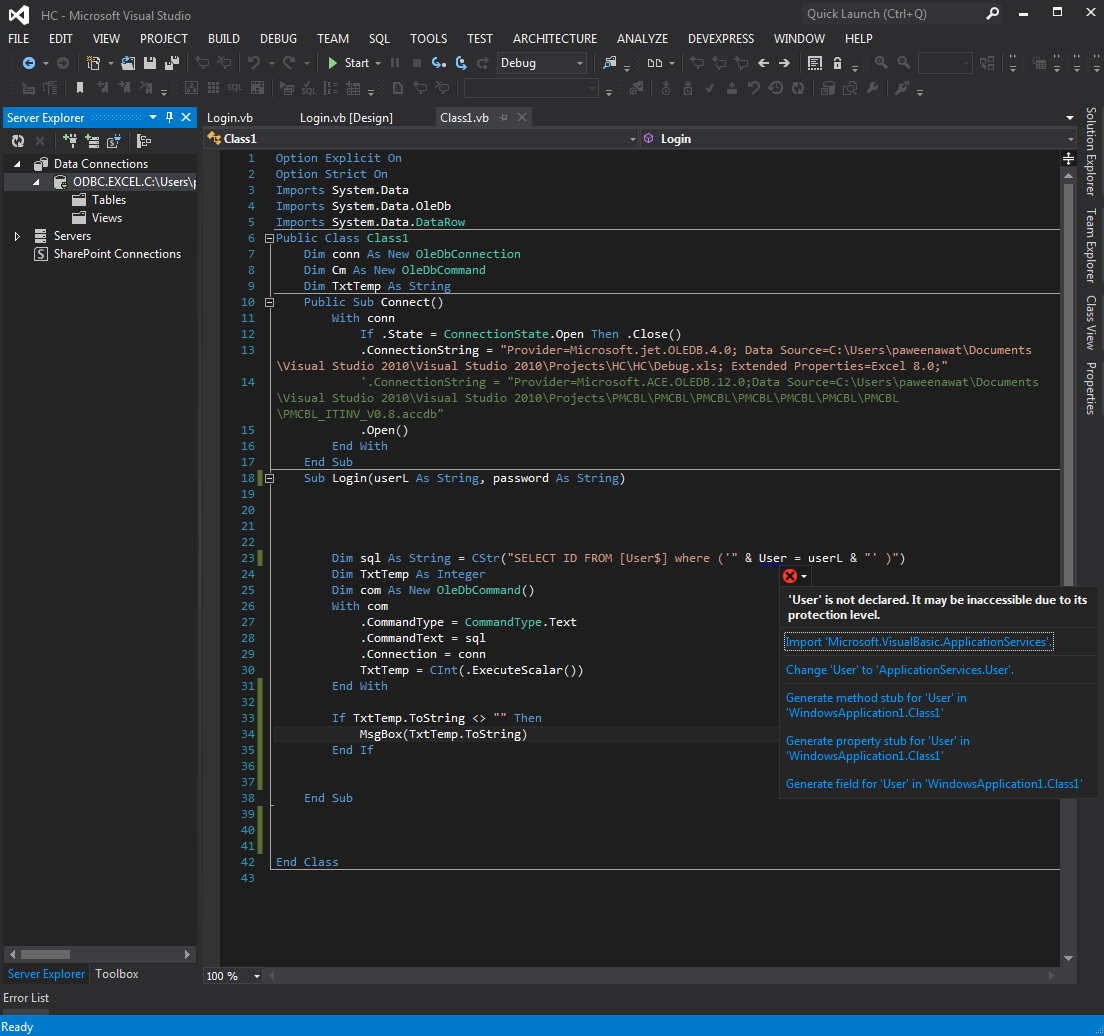
Task: Click the Open File folder icon
Action: (128, 63)
